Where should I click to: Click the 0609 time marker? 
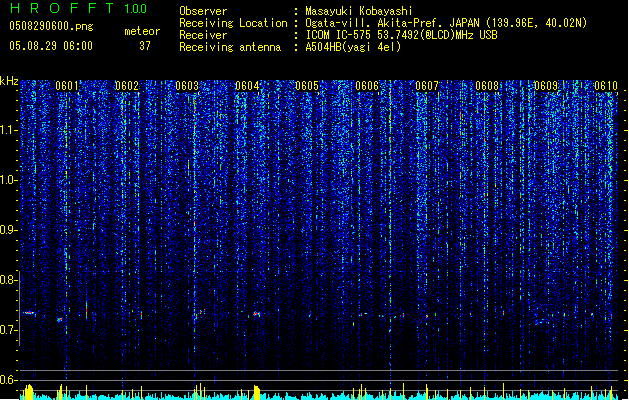click(546, 86)
